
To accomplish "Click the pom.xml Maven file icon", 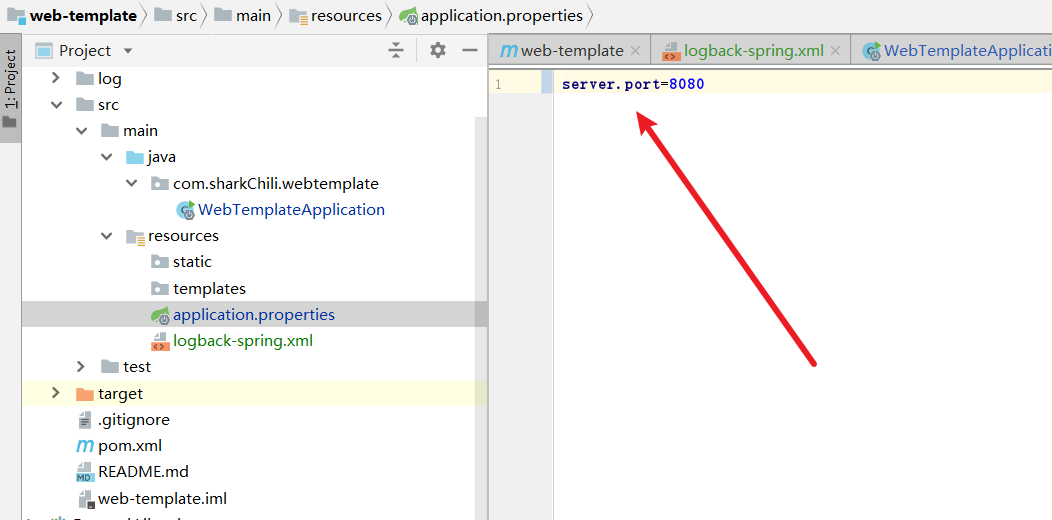I will 85,446.
